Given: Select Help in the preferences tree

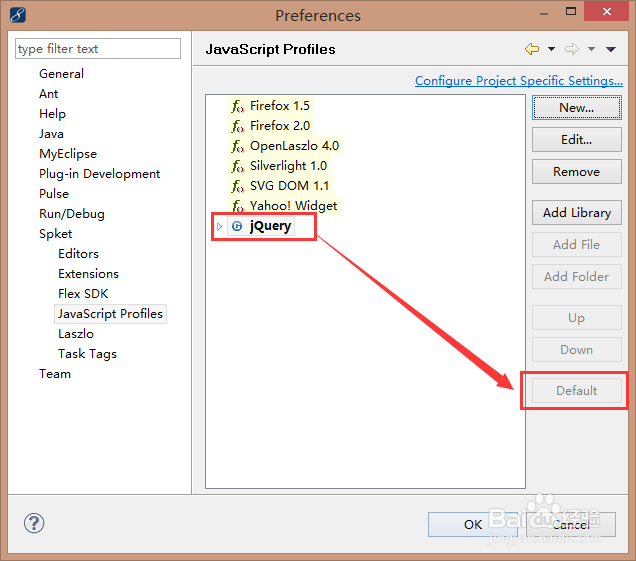Looking at the screenshot, I should 52,114.
